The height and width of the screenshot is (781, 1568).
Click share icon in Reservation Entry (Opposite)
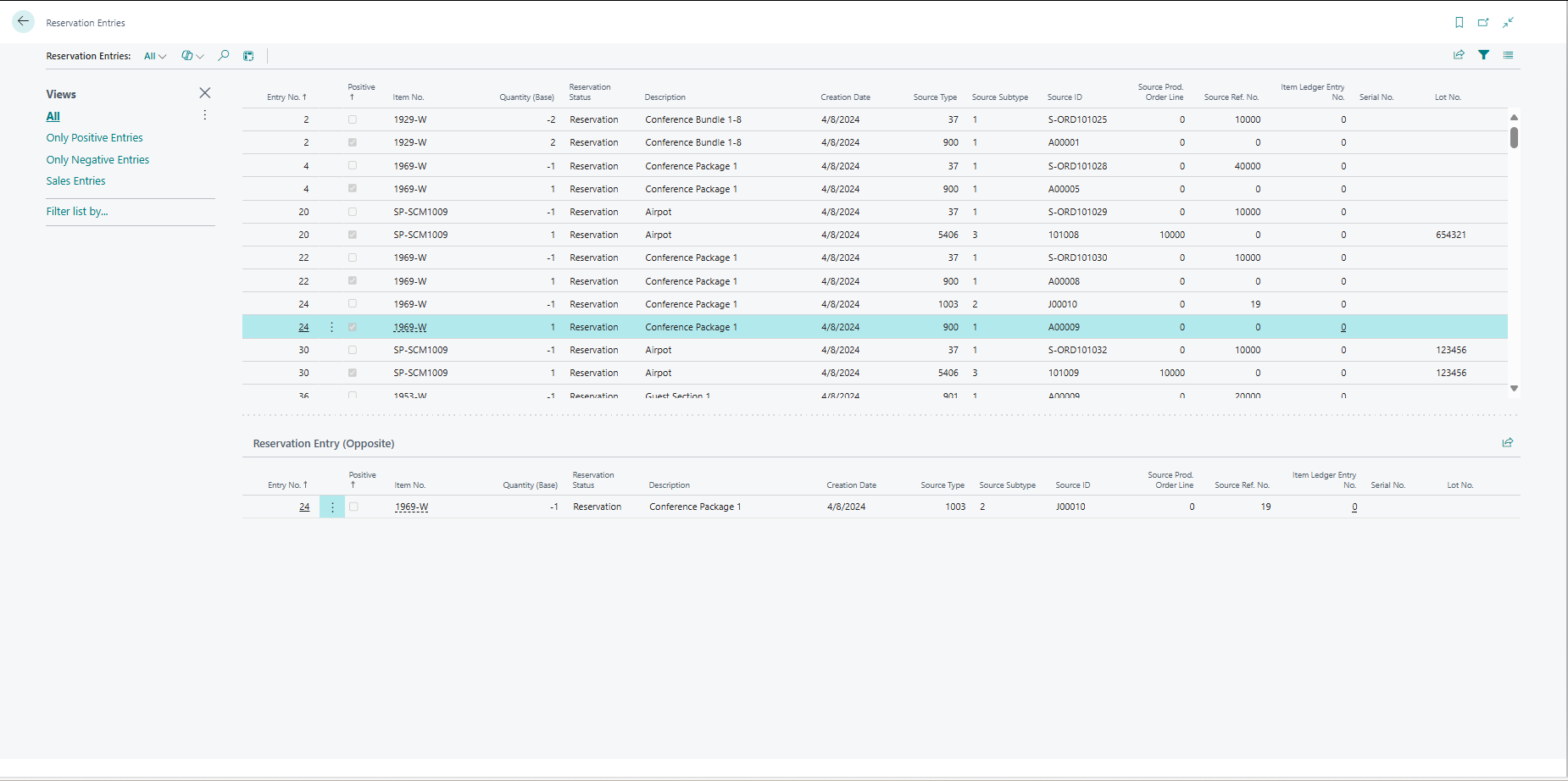tap(1507, 442)
